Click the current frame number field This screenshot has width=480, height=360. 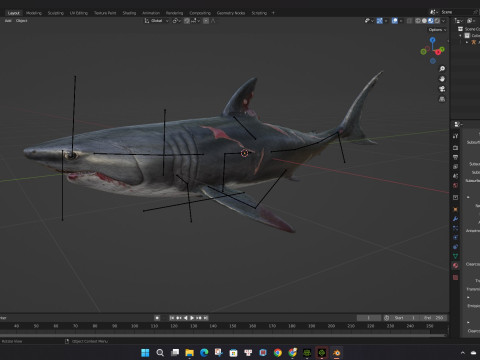tap(369, 318)
